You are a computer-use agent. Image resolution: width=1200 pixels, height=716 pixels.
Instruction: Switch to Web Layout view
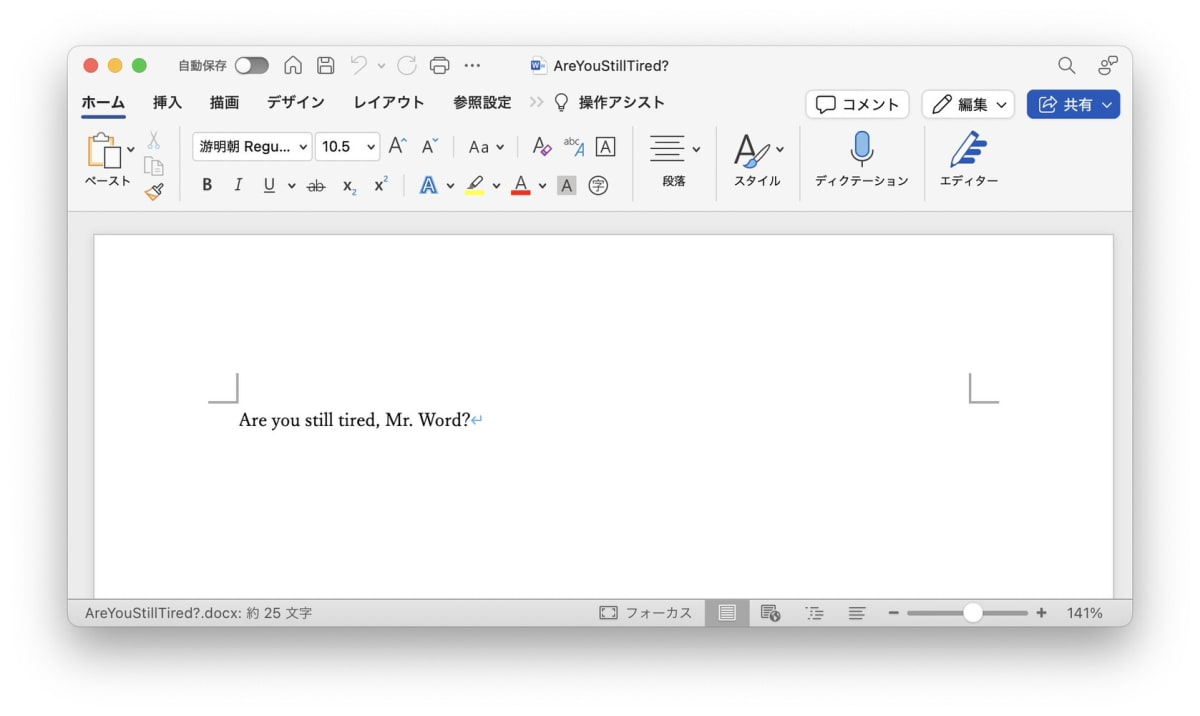click(x=770, y=613)
